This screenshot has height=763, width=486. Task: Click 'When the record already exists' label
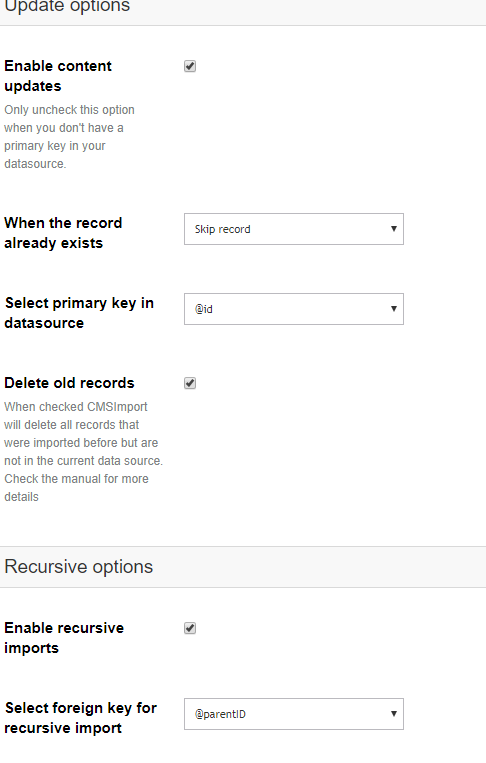(63, 233)
